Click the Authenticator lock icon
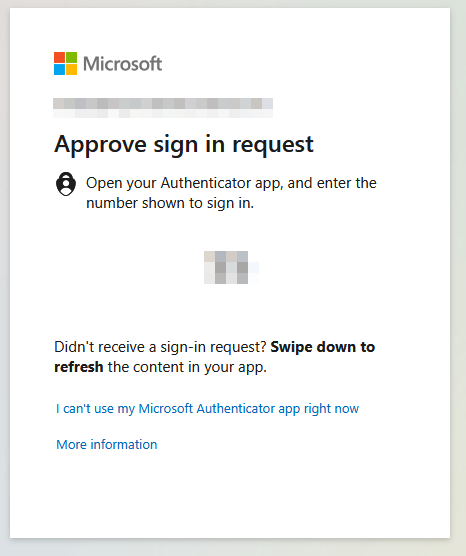Image resolution: width=466 pixels, height=556 pixels. (66, 184)
